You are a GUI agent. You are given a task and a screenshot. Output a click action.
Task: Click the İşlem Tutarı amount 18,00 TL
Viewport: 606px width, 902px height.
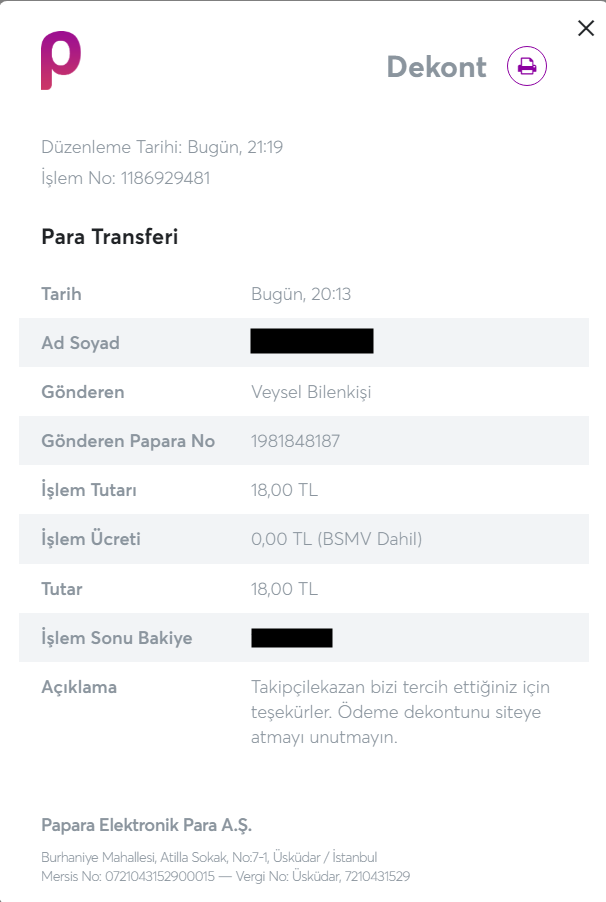point(284,490)
